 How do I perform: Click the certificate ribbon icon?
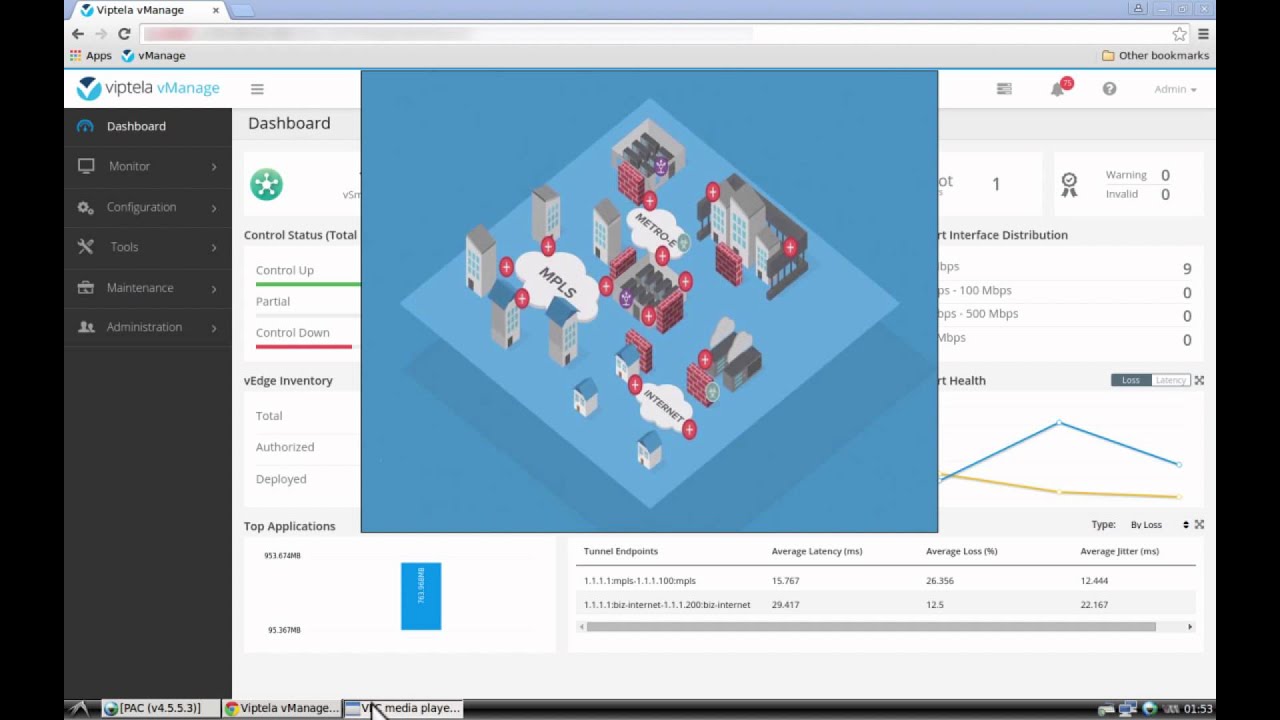tap(1069, 184)
